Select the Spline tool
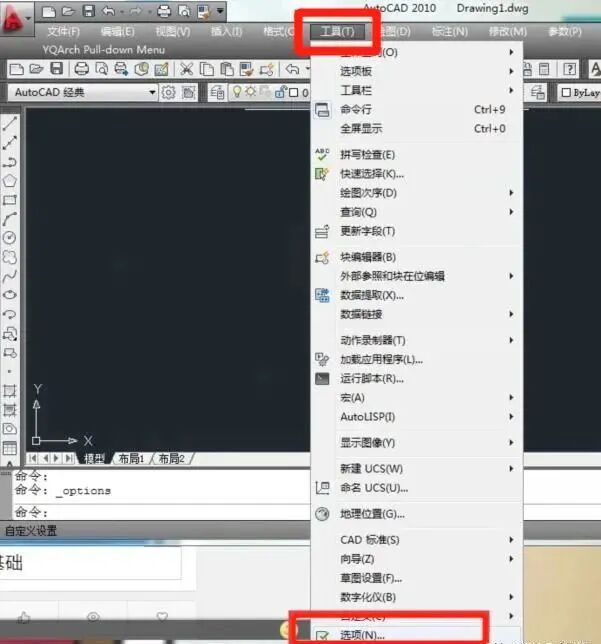The width and height of the screenshot is (601, 644). (x=10, y=276)
